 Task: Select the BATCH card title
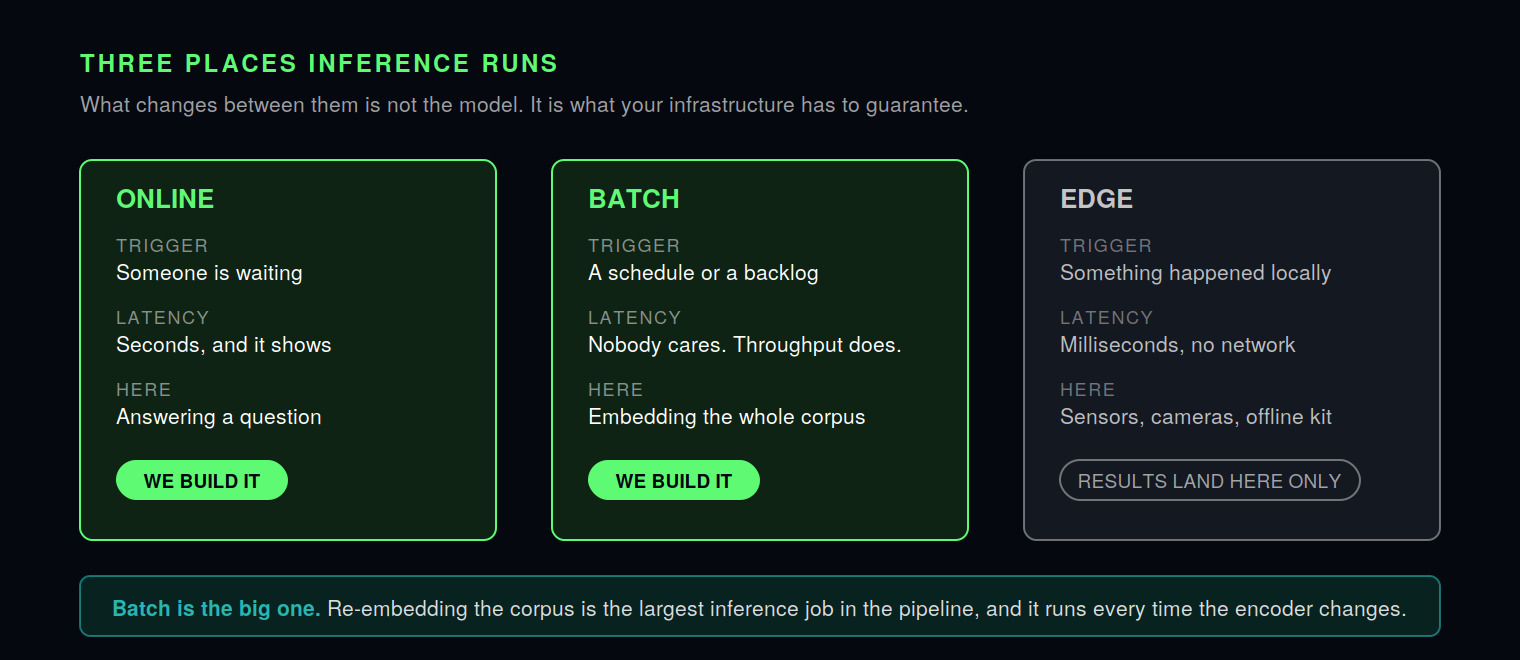[x=634, y=199]
